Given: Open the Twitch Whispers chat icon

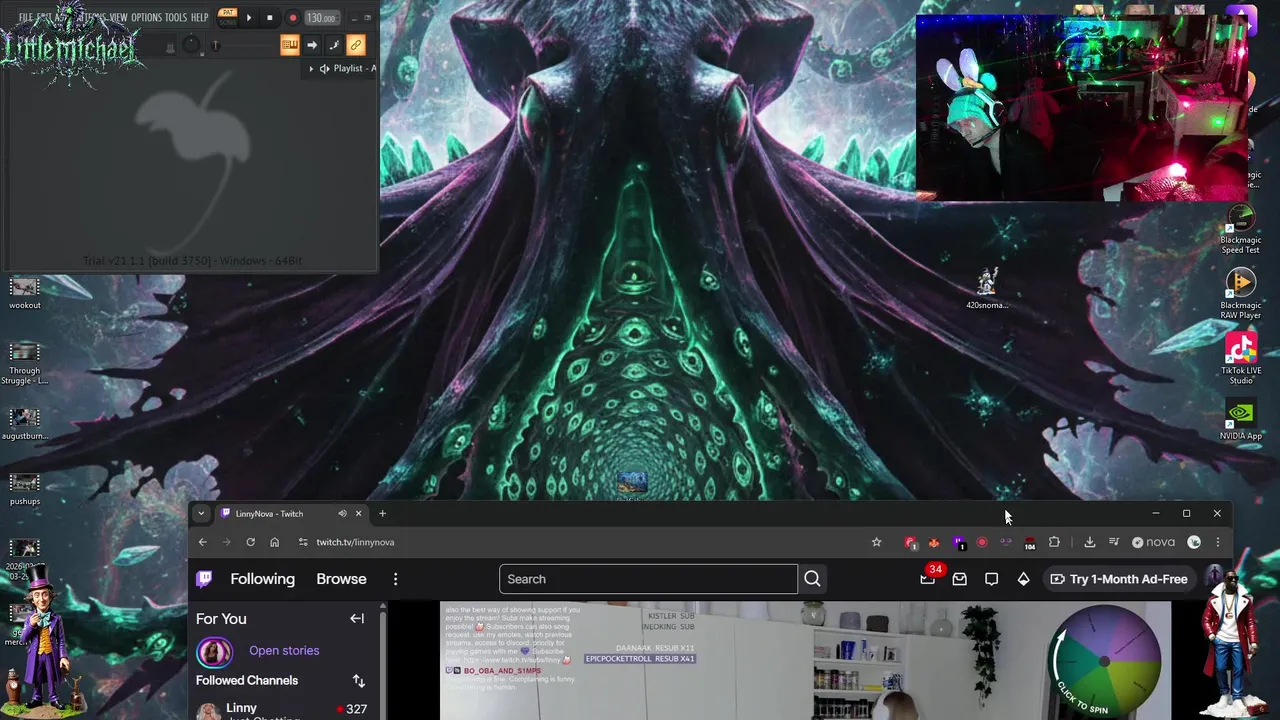Looking at the screenshot, I should pos(991,579).
